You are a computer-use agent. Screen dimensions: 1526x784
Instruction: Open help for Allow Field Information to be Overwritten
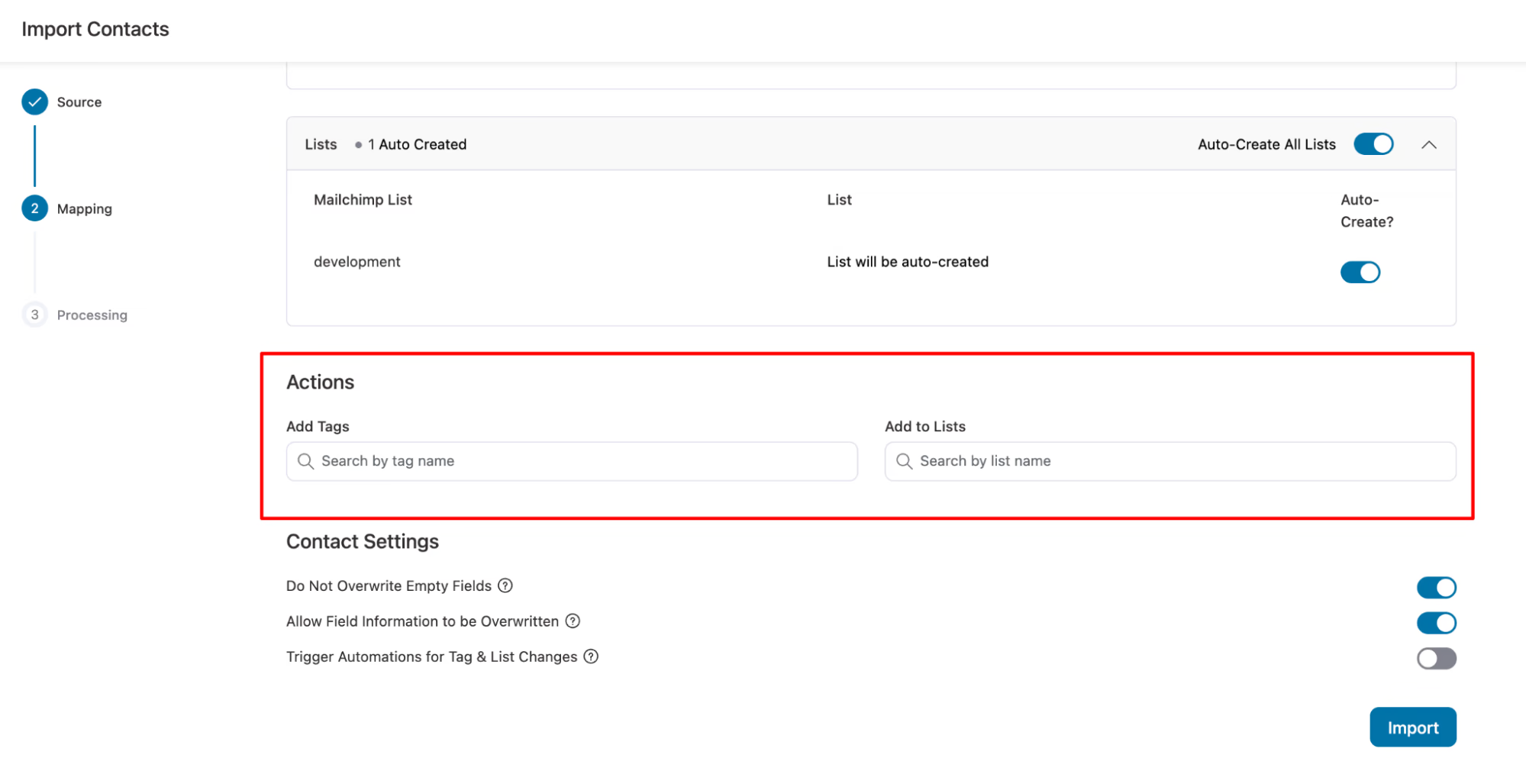tap(573, 621)
